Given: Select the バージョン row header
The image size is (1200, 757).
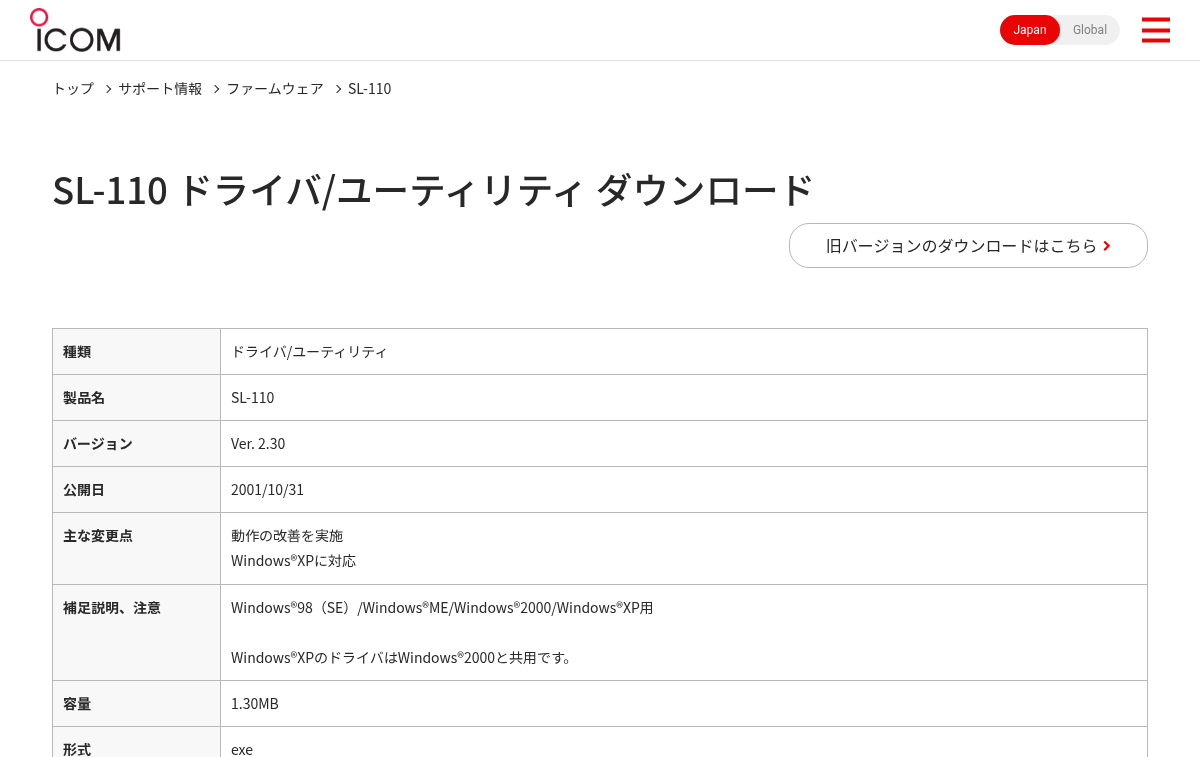Looking at the screenshot, I should pyautogui.click(x=136, y=444).
